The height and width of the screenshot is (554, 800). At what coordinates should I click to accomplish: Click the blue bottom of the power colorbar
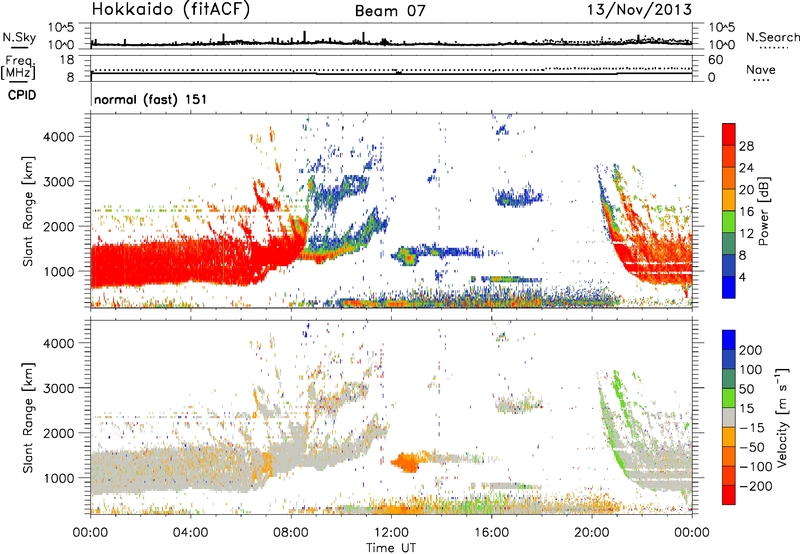(729, 287)
